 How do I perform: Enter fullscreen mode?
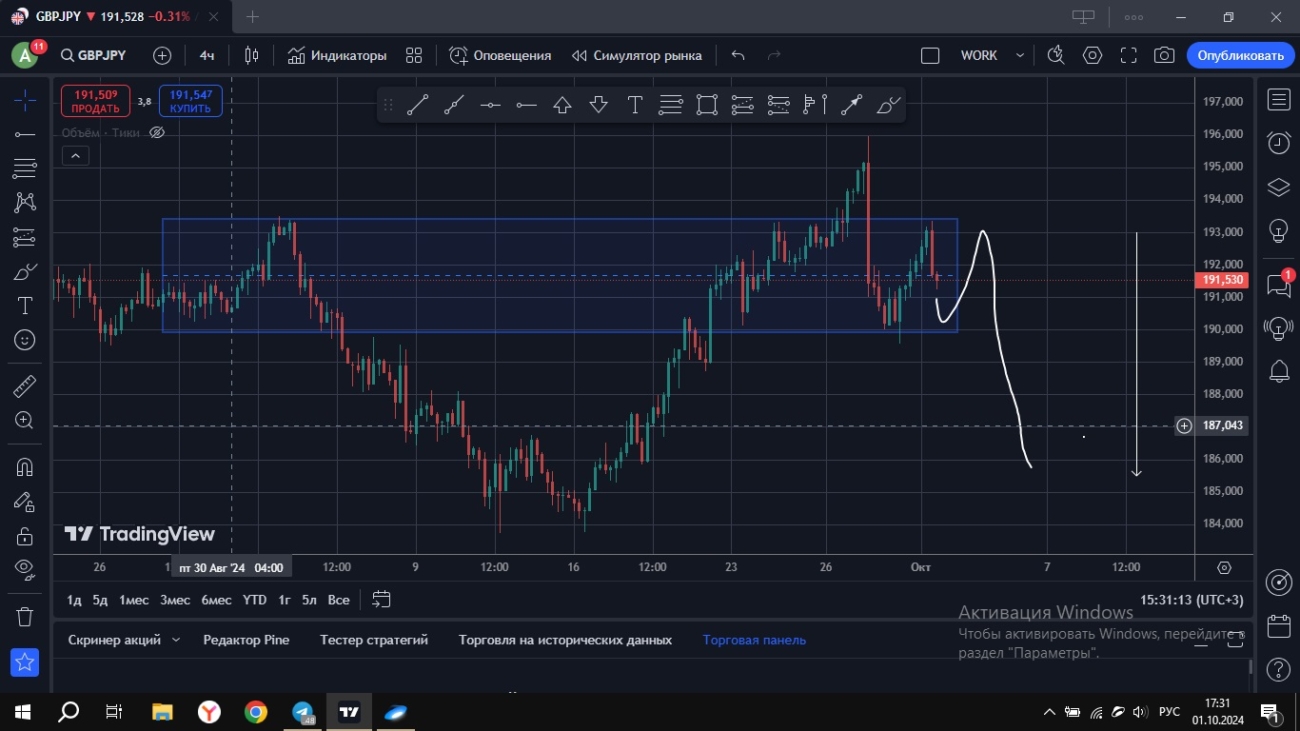click(1128, 55)
